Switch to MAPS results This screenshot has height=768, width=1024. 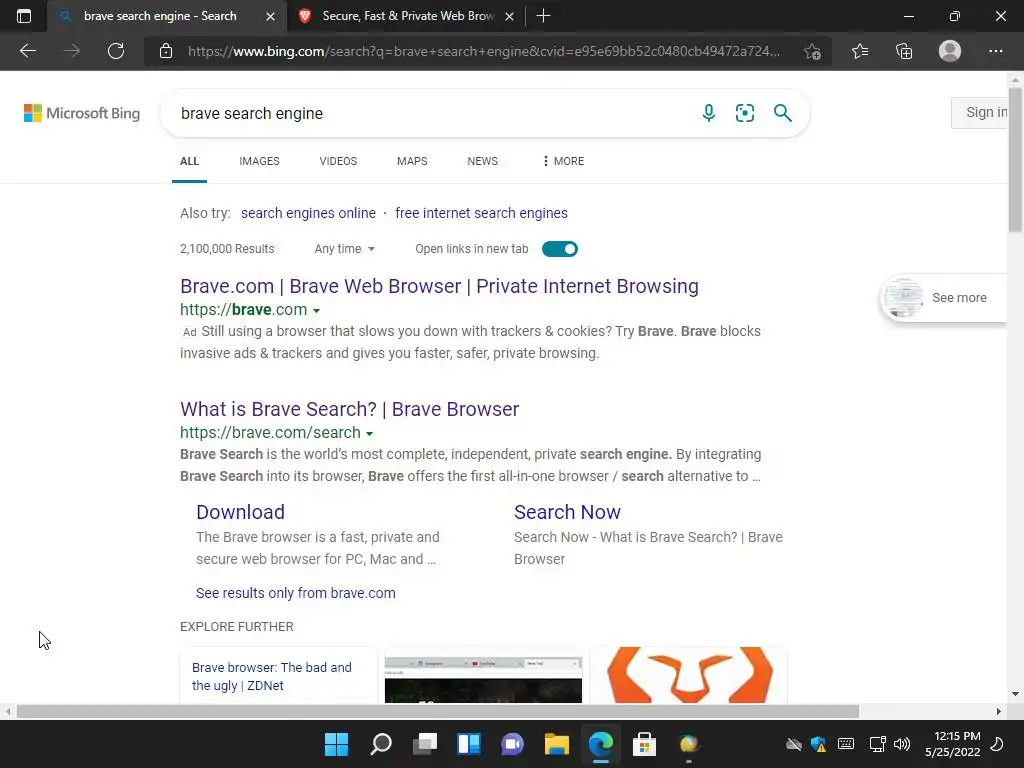click(x=412, y=161)
